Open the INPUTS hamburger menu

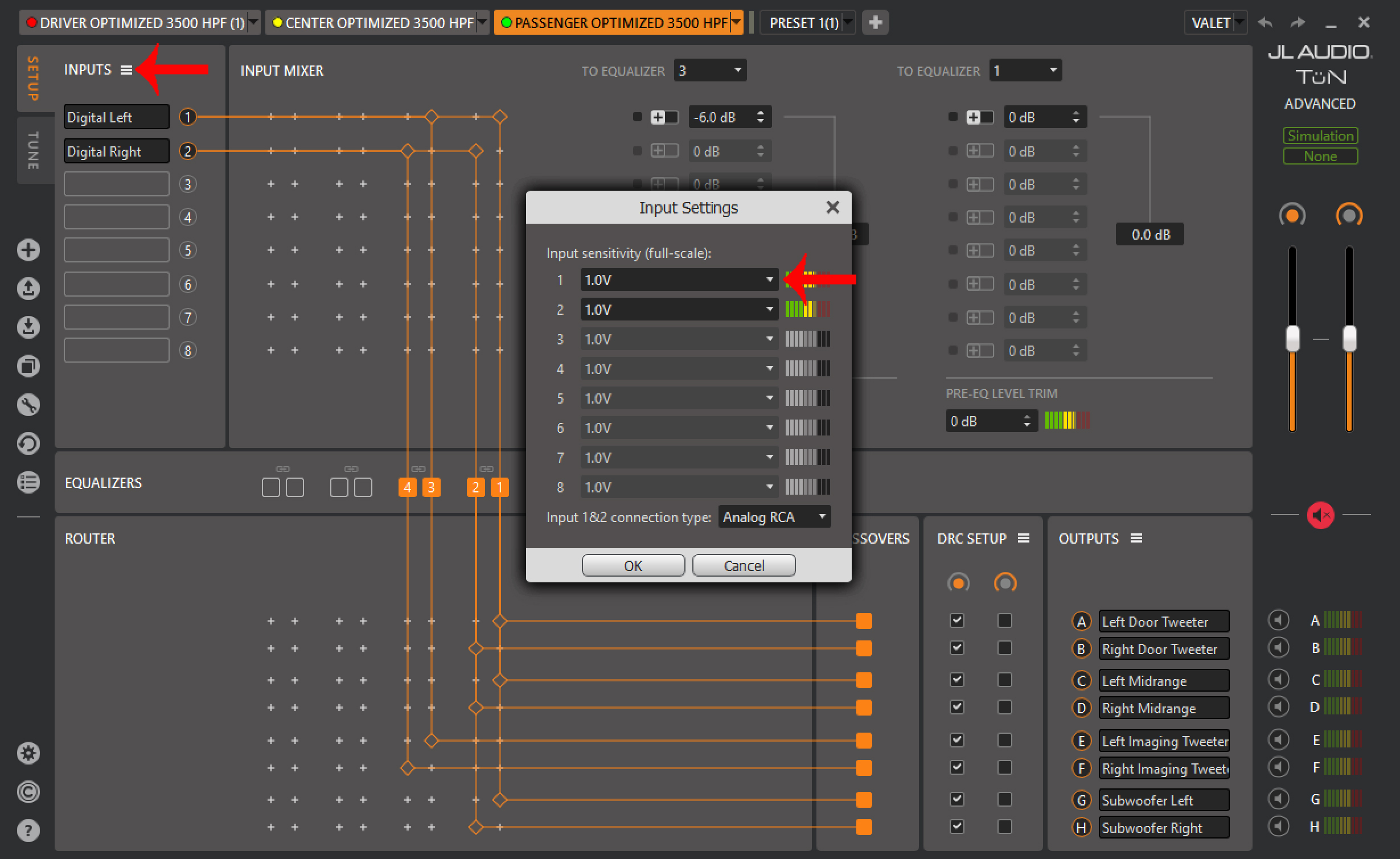[126, 70]
